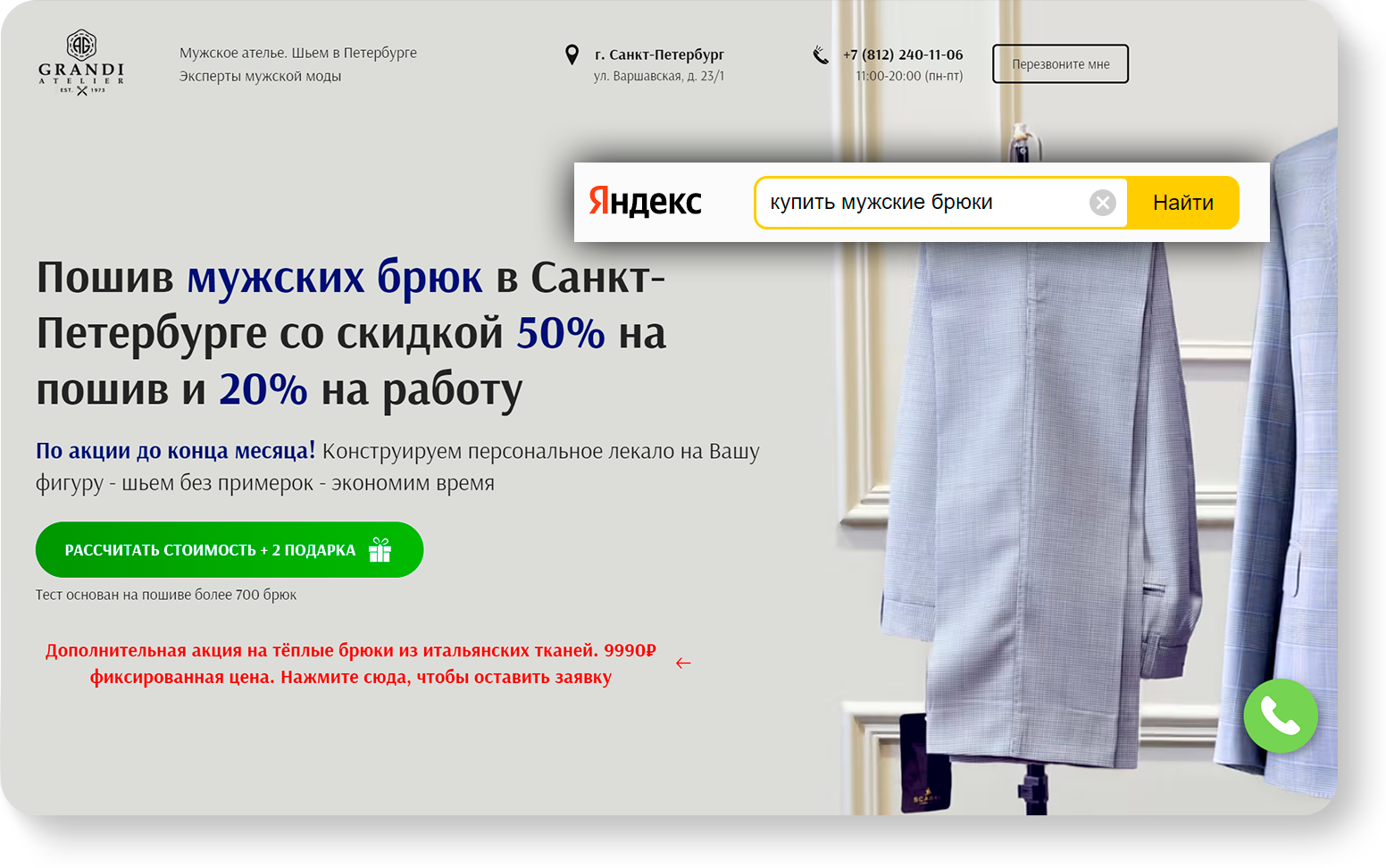1386x868 pixels.
Task: Click the gift icon inside the green button
Action: click(x=380, y=550)
